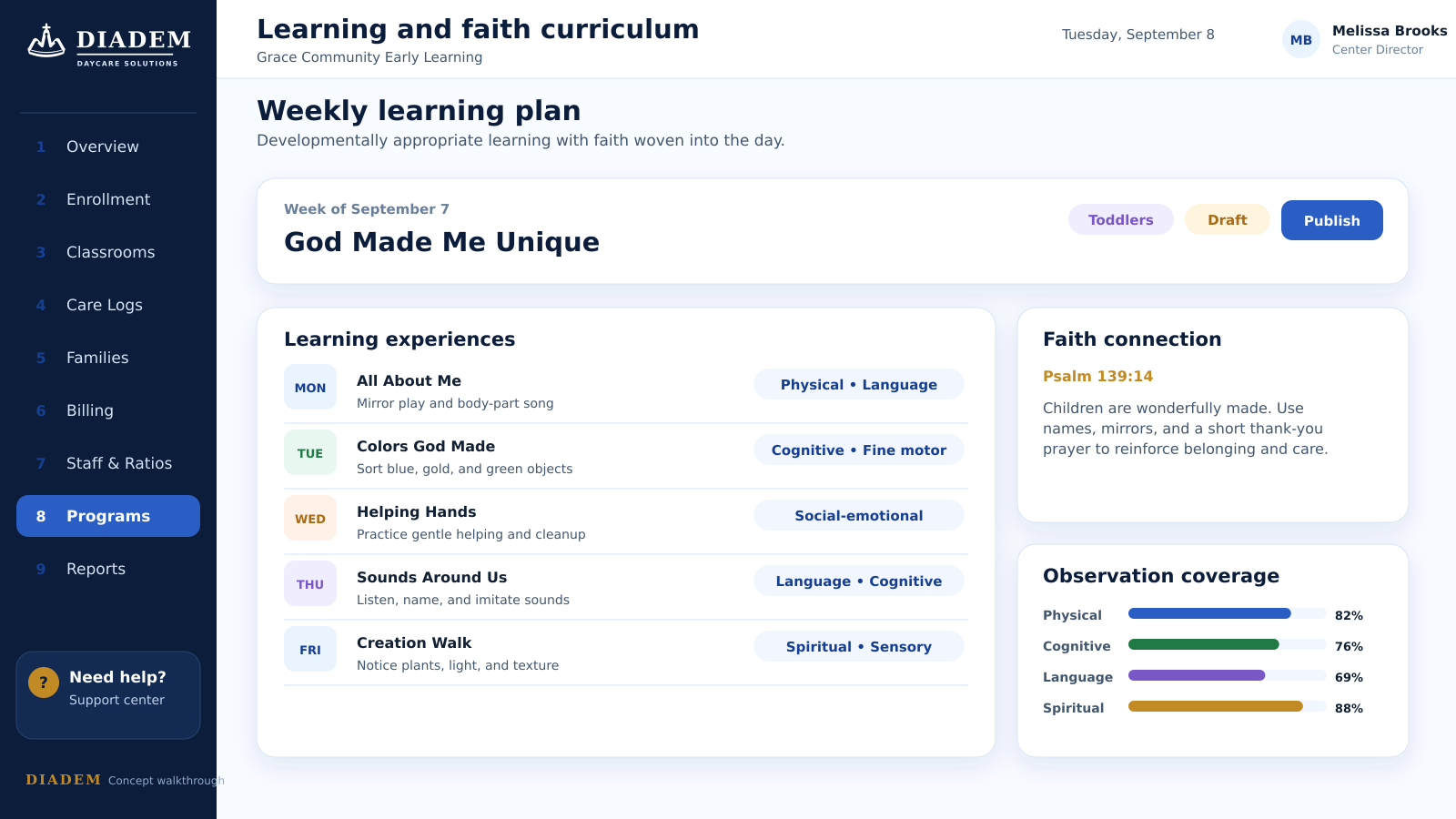The height and width of the screenshot is (819, 1456).
Task: Select the Programs sidebar item
Action: [x=108, y=516]
